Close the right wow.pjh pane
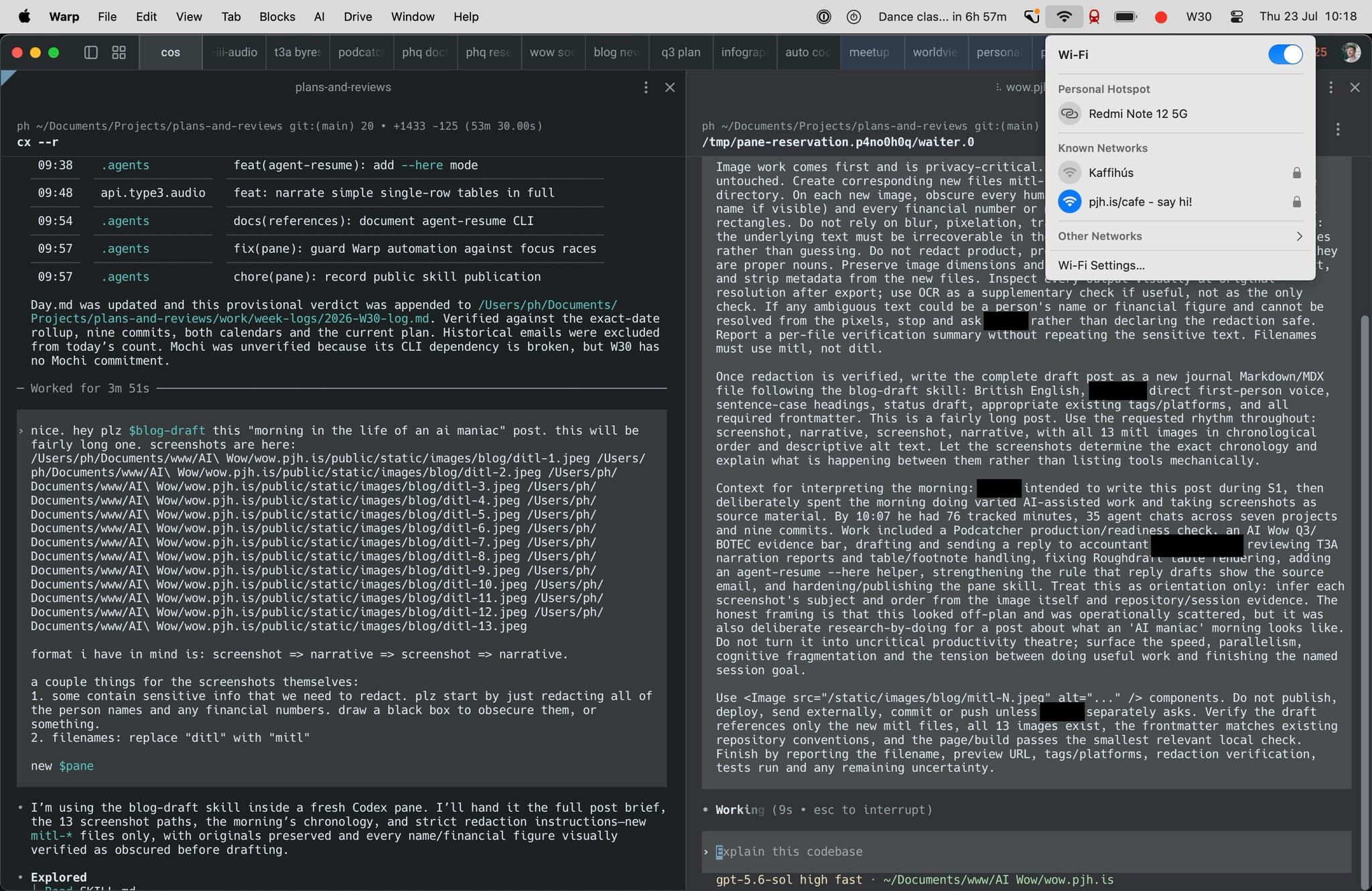The height and width of the screenshot is (891, 1372). 1355,88
